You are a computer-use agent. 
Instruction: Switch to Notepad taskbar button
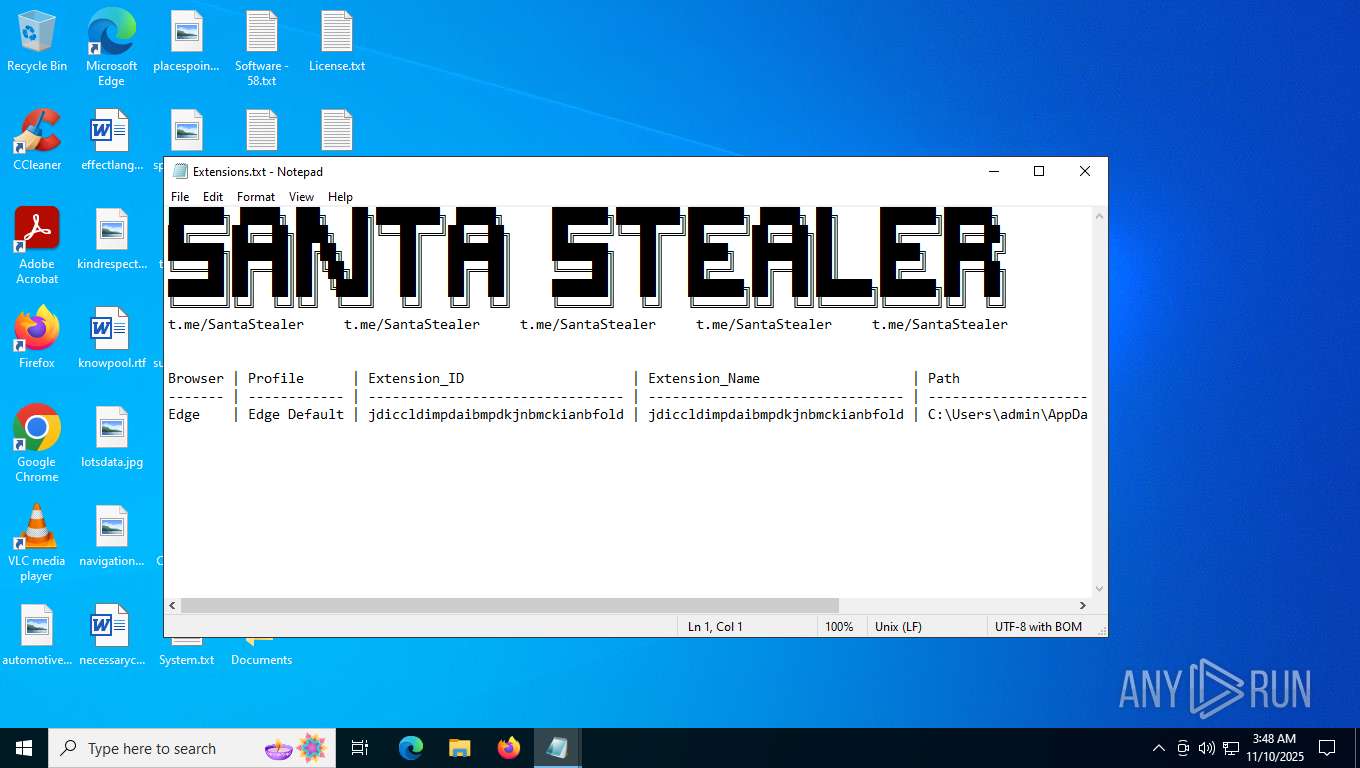tap(558, 748)
